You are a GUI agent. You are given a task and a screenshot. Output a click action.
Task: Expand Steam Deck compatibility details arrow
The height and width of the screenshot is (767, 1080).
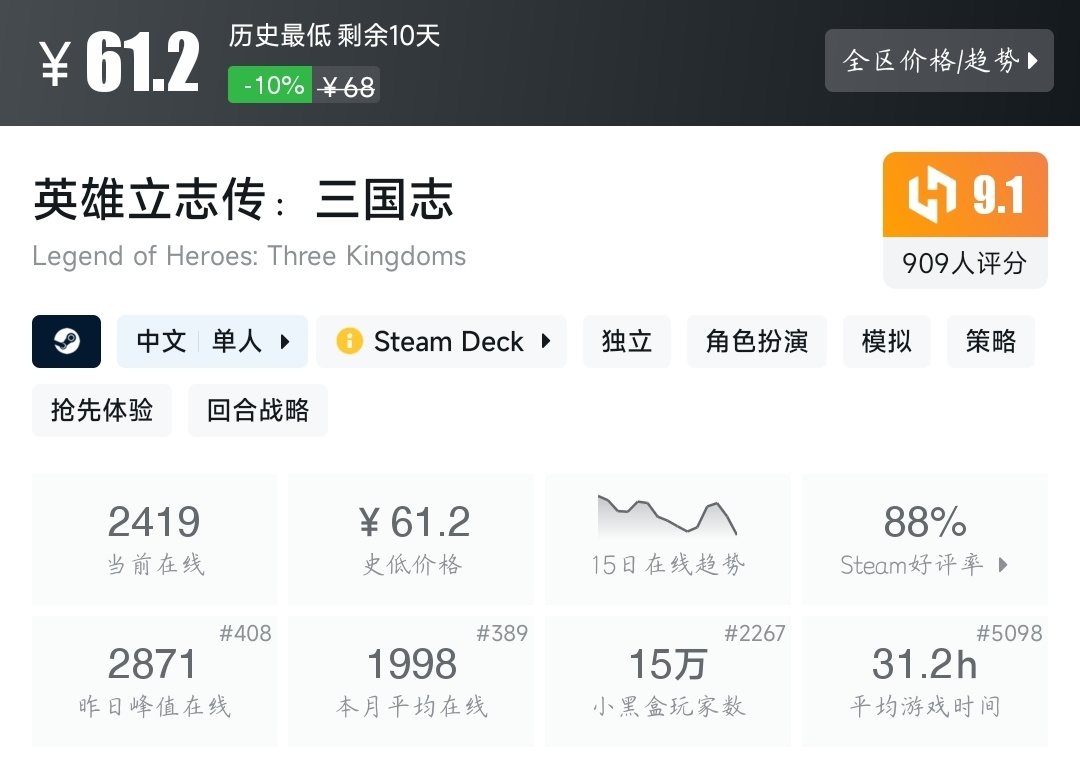click(x=546, y=341)
